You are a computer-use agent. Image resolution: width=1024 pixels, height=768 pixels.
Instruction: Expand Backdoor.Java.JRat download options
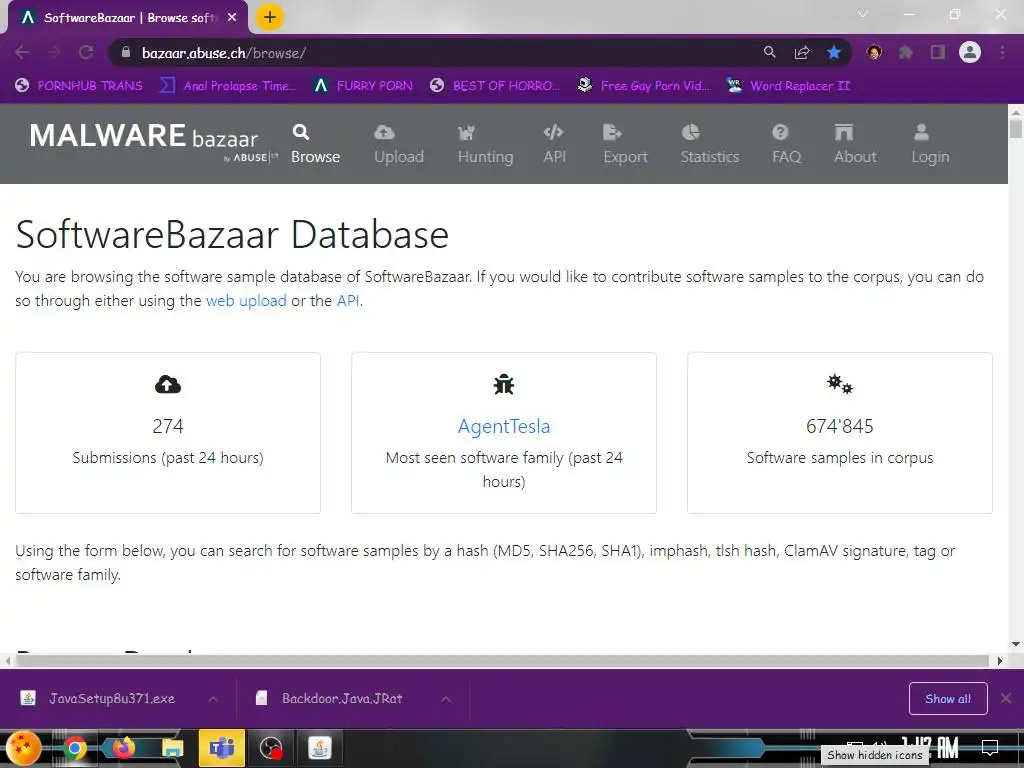pyautogui.click(x=445, y=699)
